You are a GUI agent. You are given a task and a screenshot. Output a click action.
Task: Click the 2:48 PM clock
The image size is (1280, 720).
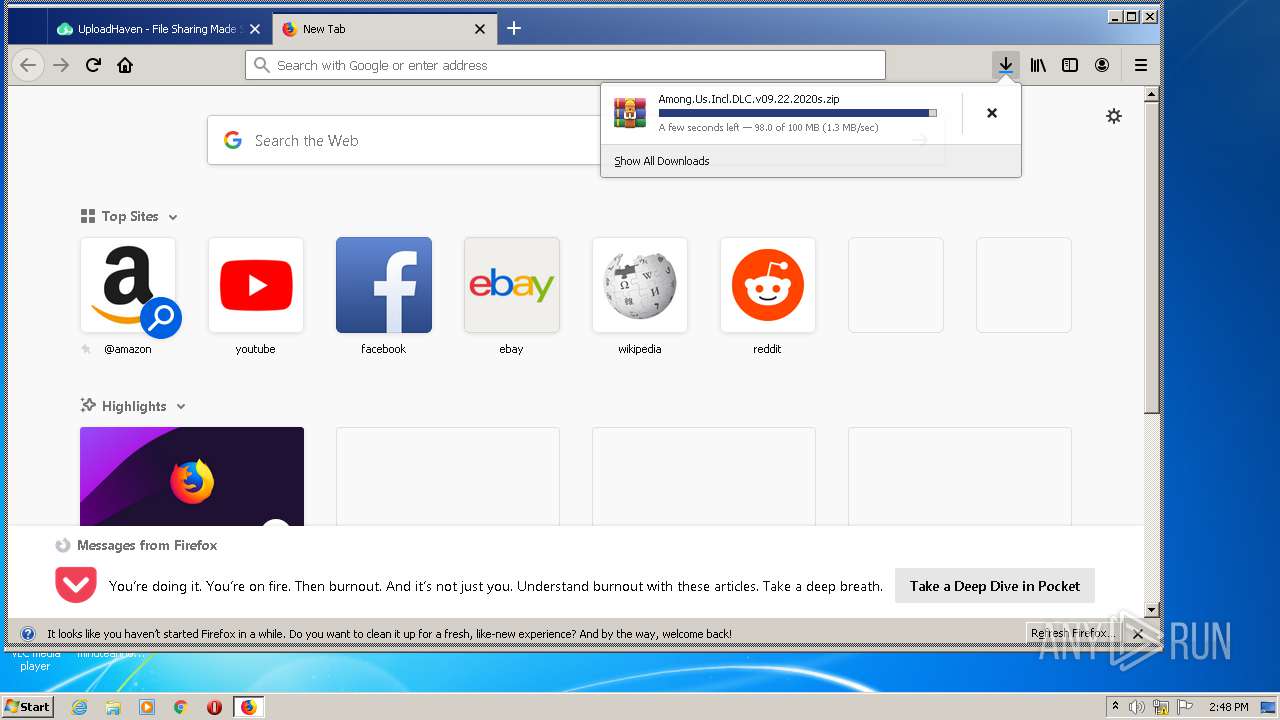click(x=1228, y=707)
